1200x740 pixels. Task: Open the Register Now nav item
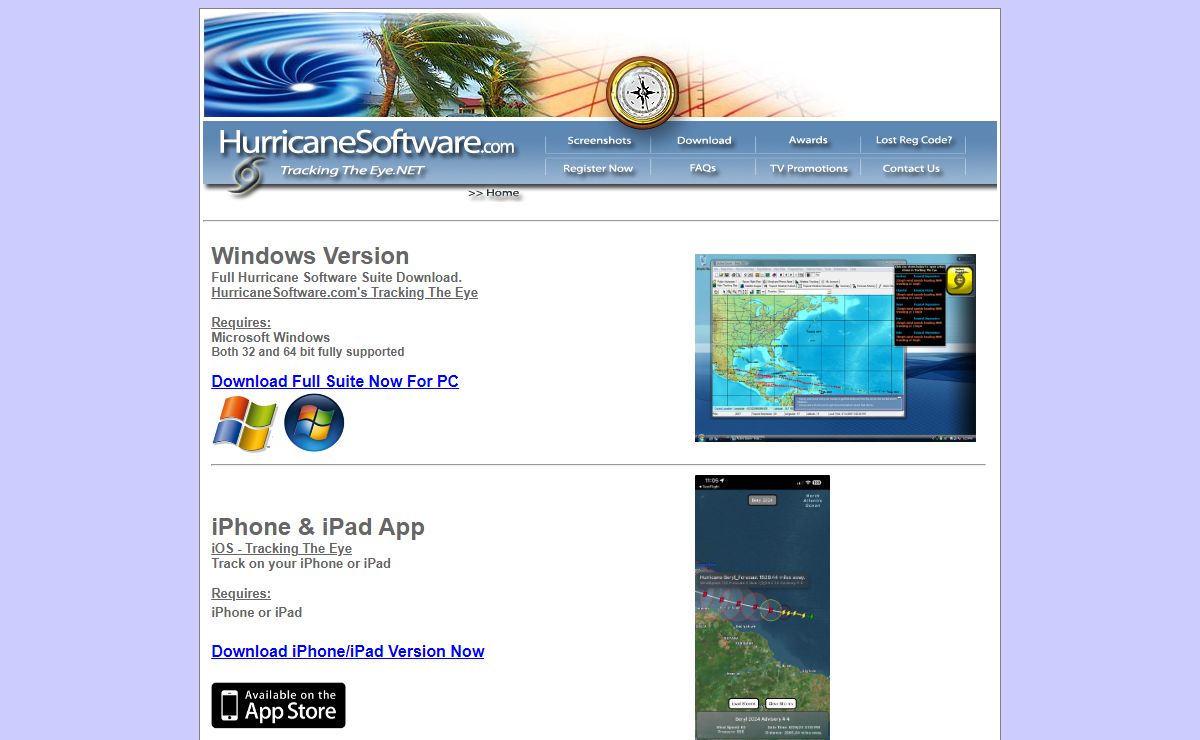tap(598, 169)
